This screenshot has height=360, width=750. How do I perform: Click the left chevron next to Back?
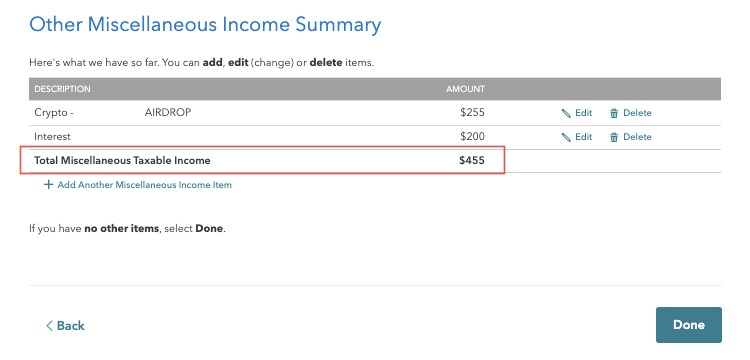pyautogui.click(x=49, y=326)
